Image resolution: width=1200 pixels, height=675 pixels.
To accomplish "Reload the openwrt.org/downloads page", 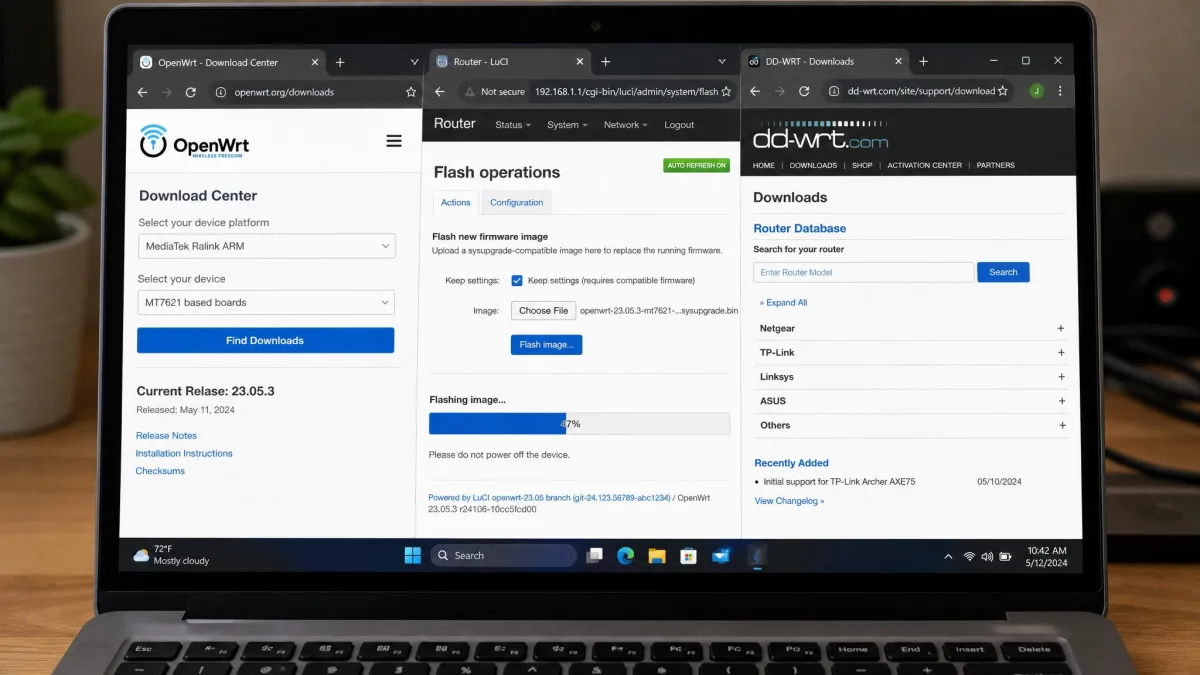I will [x=191, y=92].
